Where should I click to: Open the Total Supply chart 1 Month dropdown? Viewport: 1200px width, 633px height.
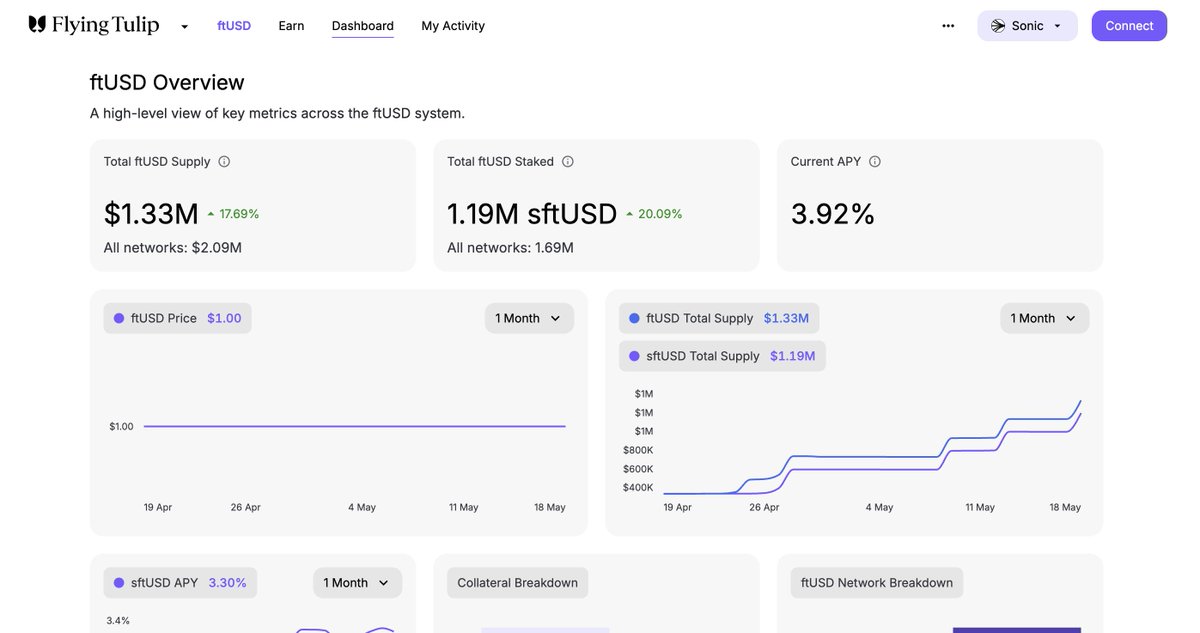[1044, 318]
